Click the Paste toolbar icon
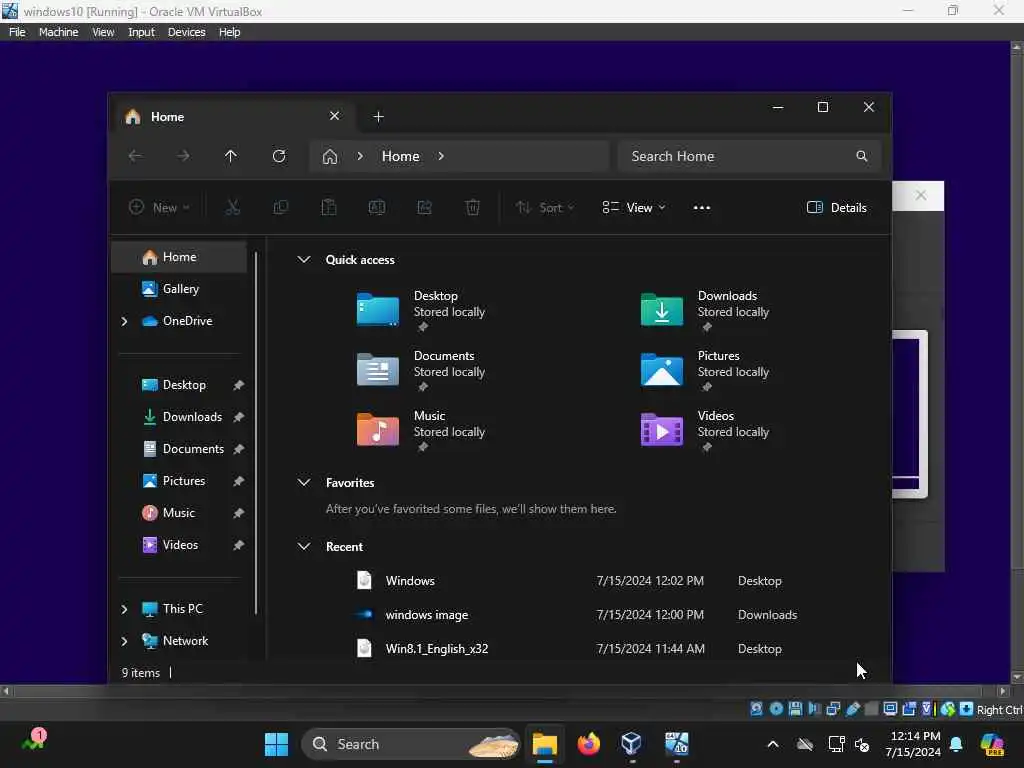The width and height of the screenshot is (1024, 768). click(x=328, y=208)
